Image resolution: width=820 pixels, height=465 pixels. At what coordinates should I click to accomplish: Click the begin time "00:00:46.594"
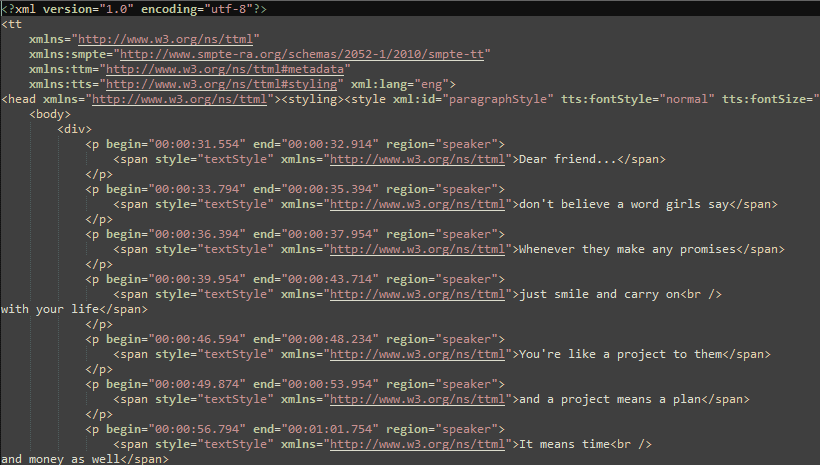pyautogui.click(x=197, y=339)
